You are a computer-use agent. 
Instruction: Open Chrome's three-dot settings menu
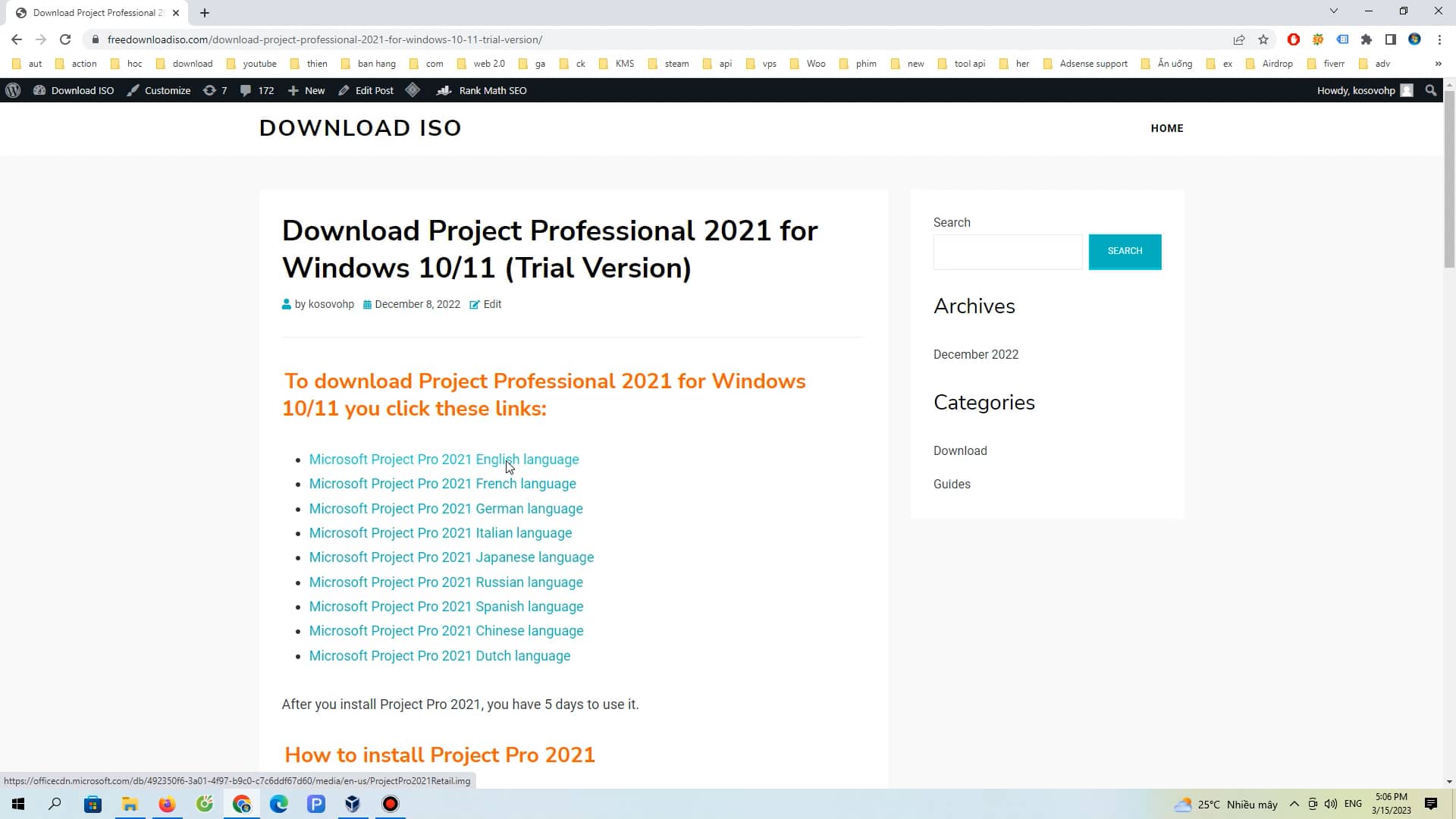1439,39
